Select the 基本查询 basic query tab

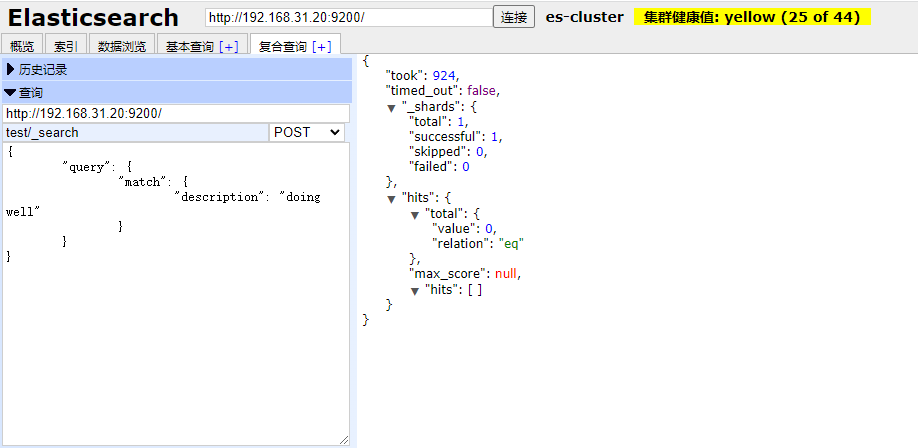pos(190,46)
